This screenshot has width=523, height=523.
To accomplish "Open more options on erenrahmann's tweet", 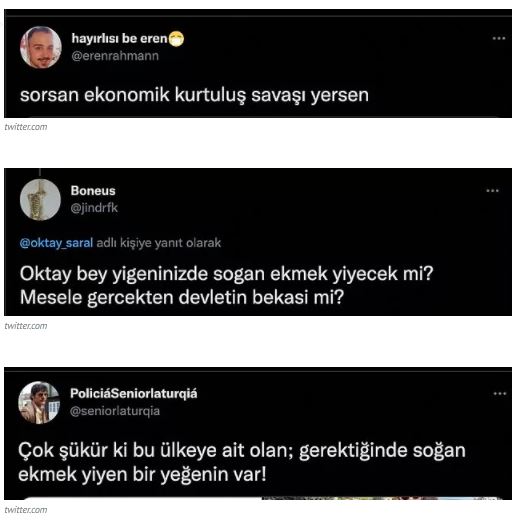I will (x=499, y=38).
